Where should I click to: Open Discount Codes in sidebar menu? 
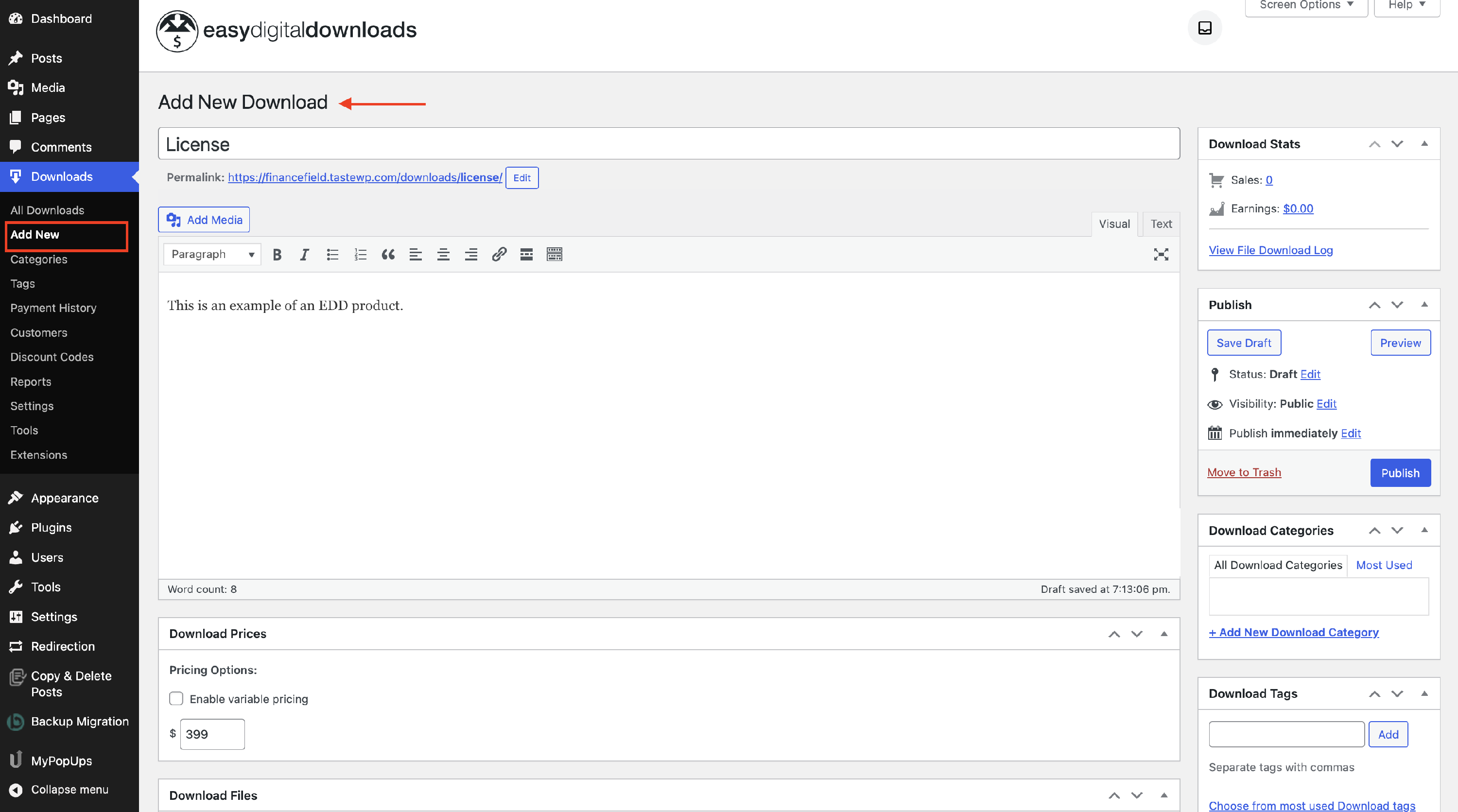(52, 357)
